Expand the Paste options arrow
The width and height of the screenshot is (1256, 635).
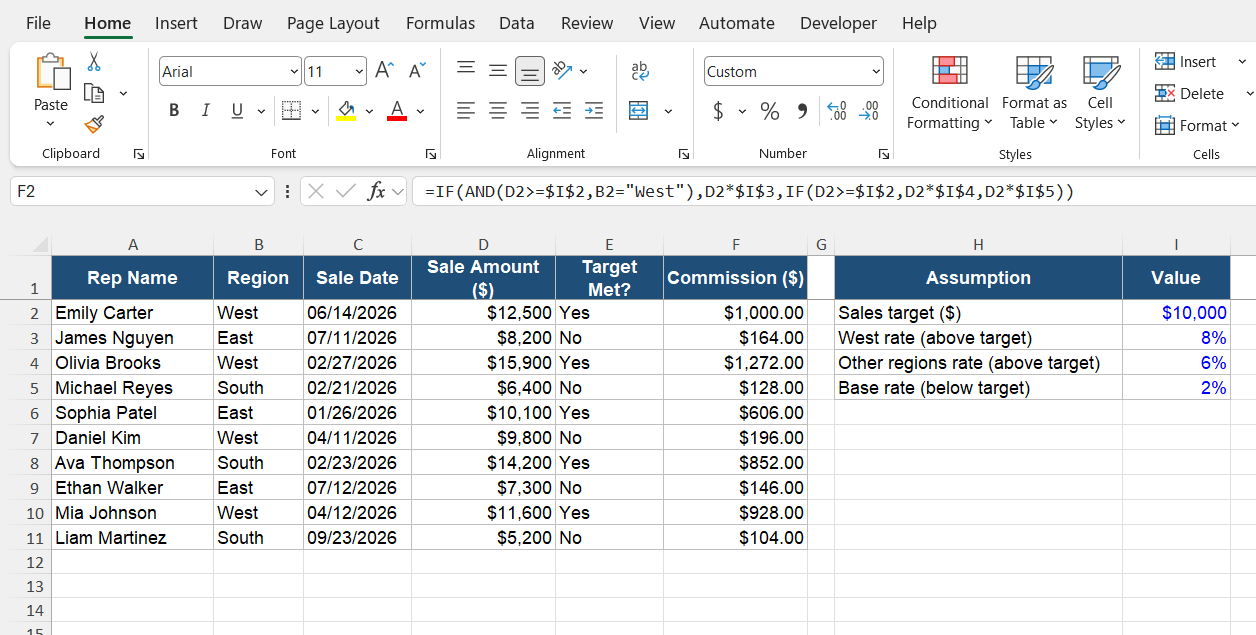[51, 124]
